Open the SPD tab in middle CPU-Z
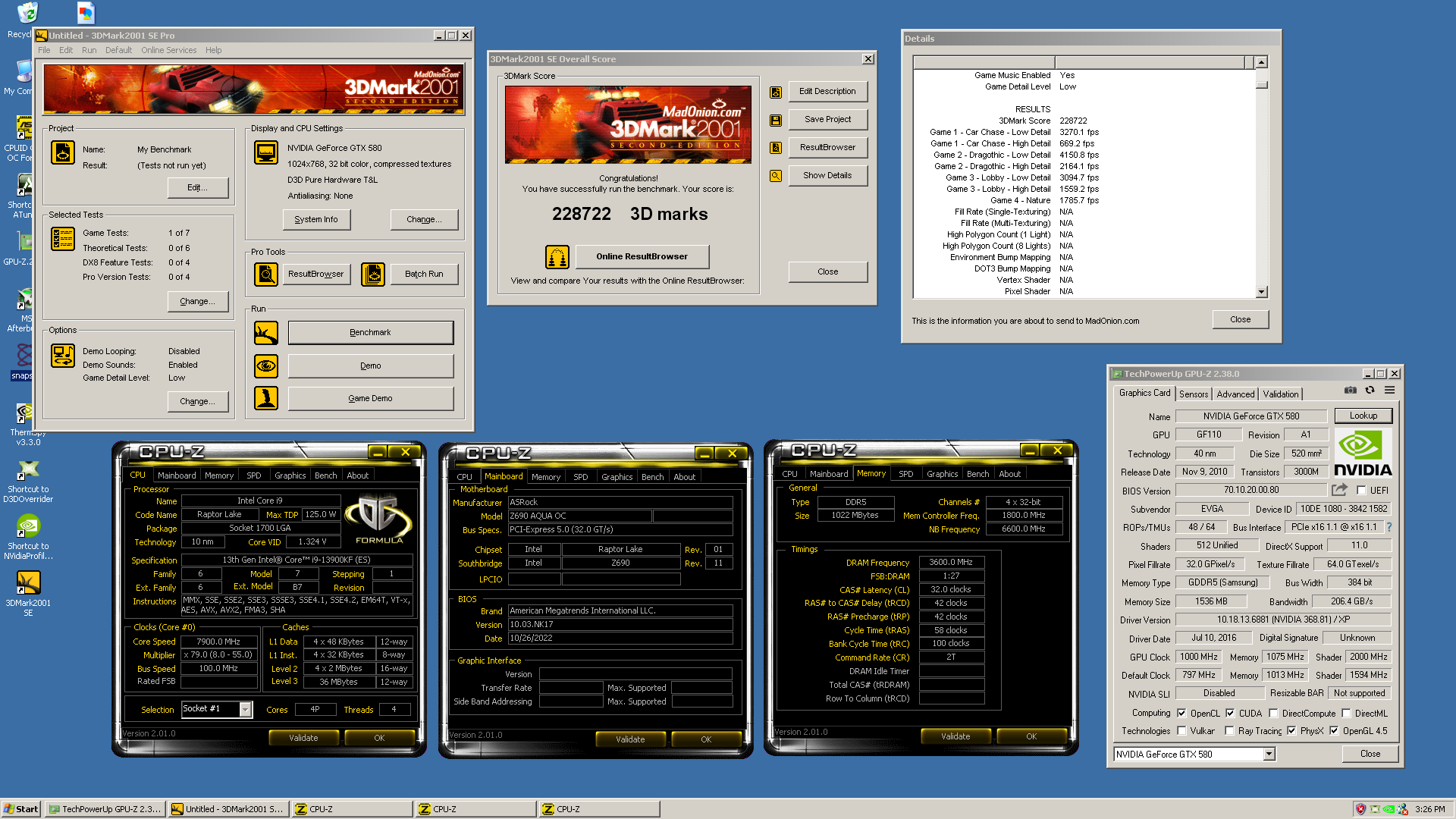This screenshot has width=1456, height=819. pyautogui.click(x=581, y=477)
